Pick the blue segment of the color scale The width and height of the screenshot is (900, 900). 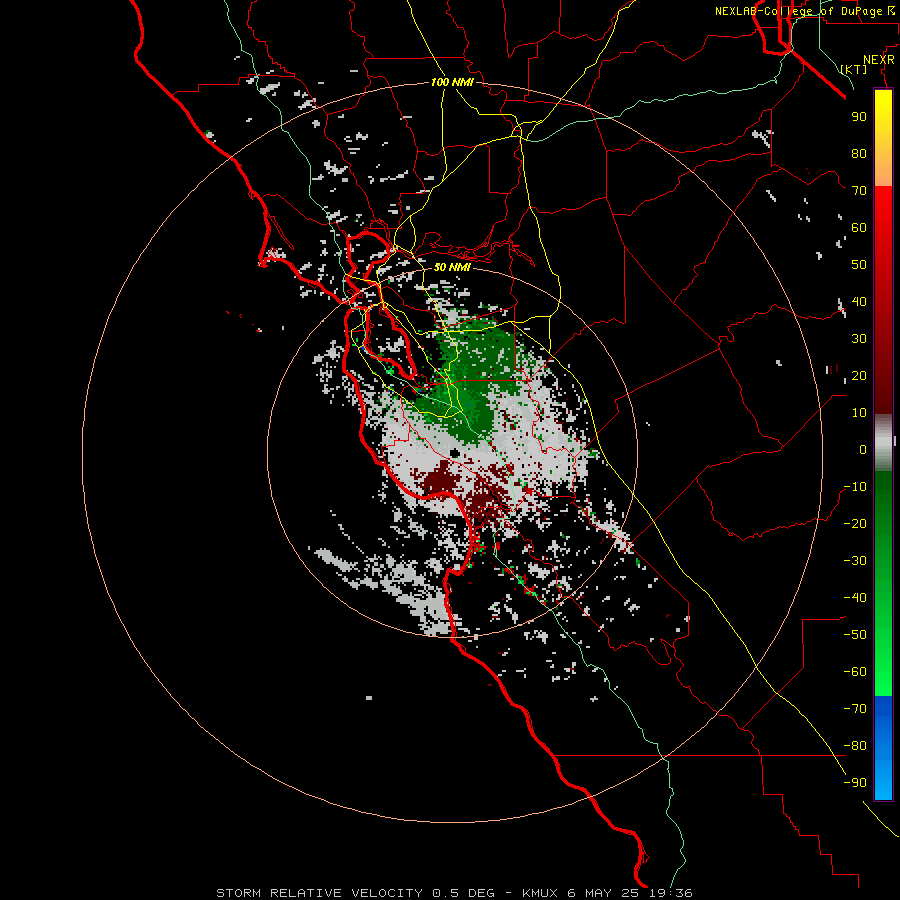pos(883,748)
